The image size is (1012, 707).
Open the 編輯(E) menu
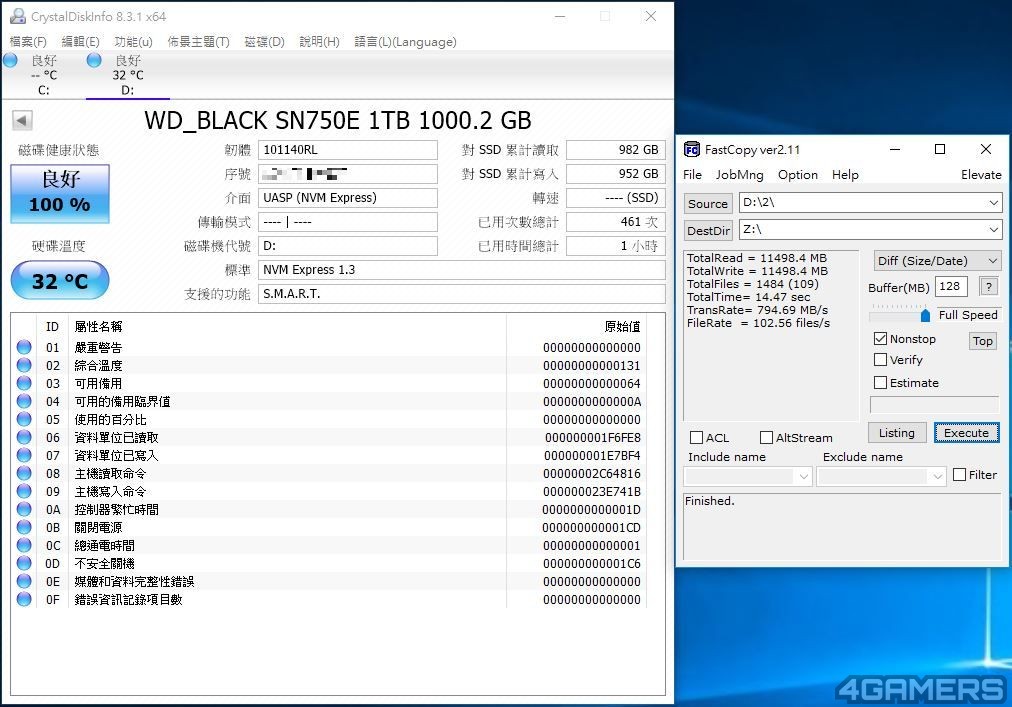tap(81, 42)
